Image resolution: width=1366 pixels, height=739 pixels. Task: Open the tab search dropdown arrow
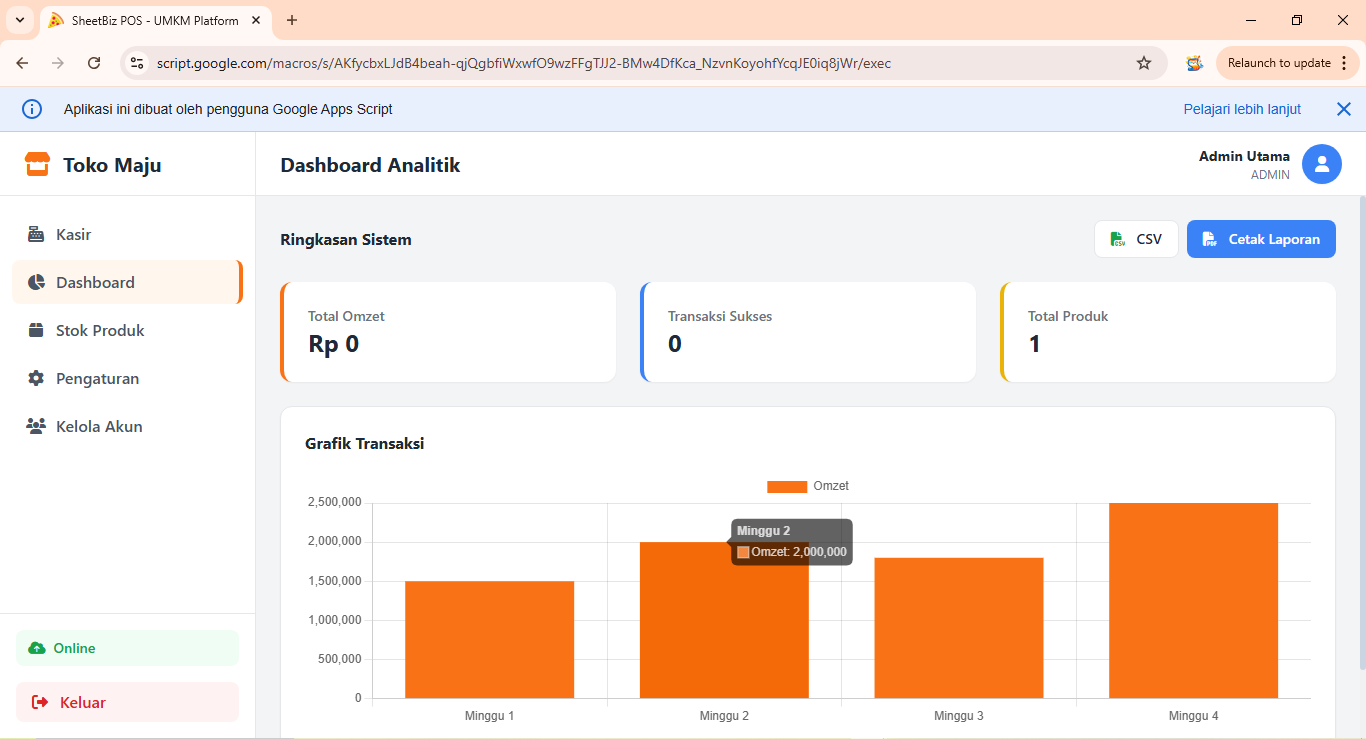pyautogui.click(x=20, y=20)
